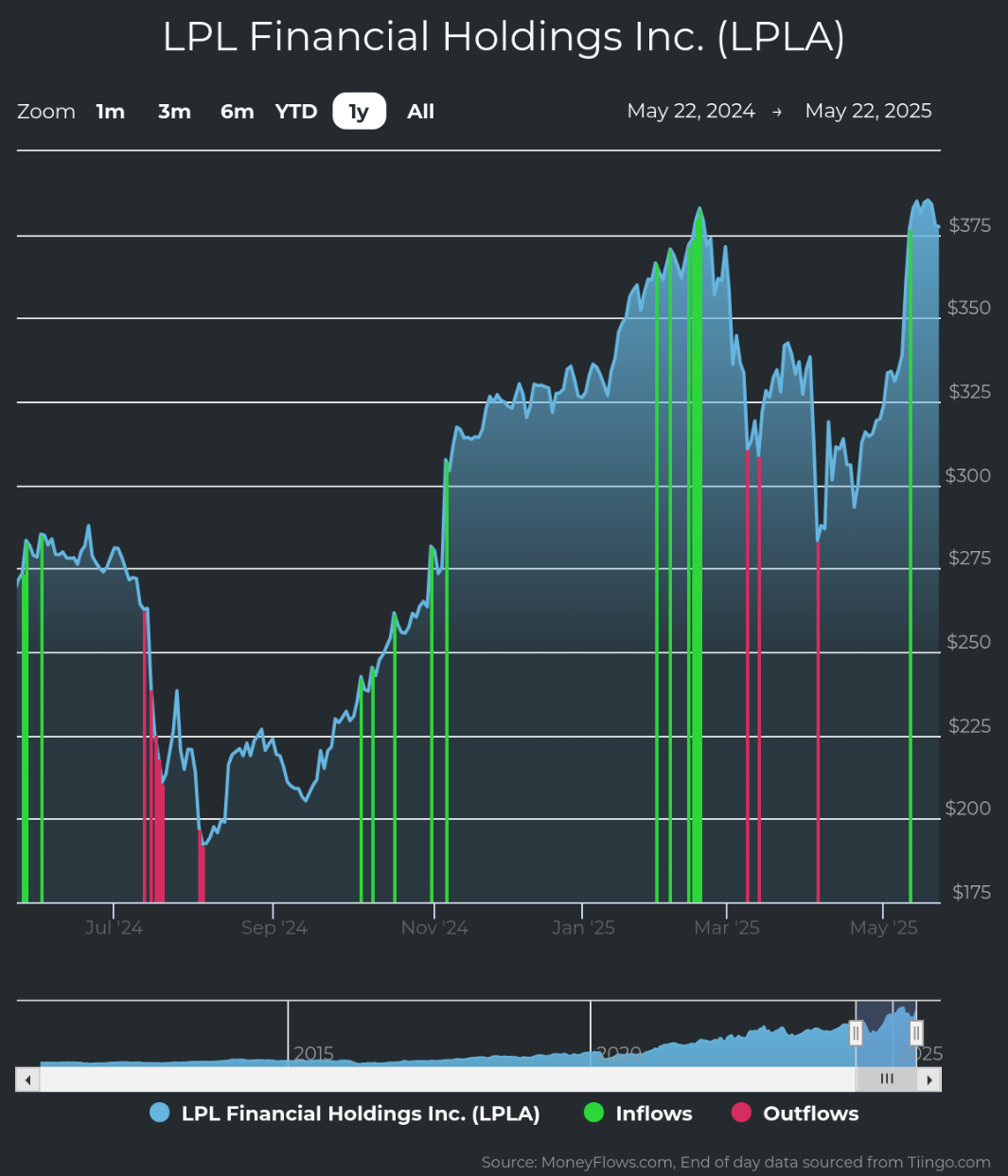
Task: Click the Mar '25 axis label
Action: [x=727, y=928]
